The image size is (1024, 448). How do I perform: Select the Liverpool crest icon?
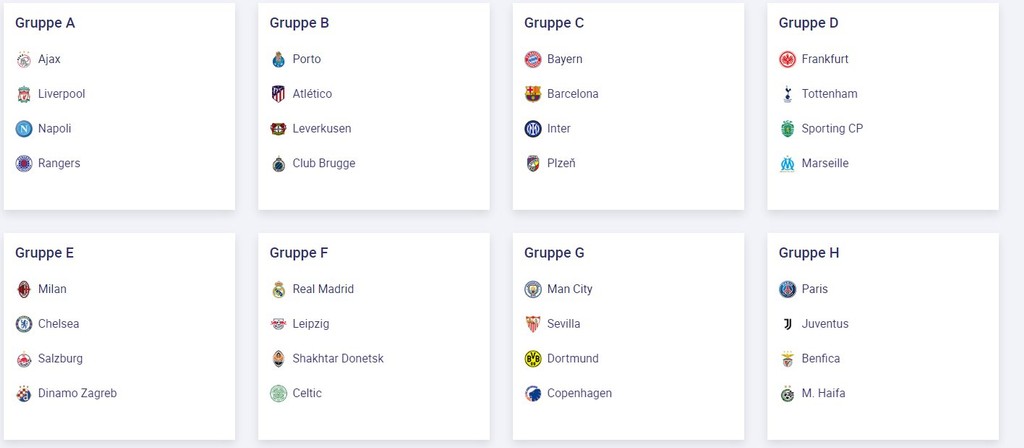pos(24,94)
